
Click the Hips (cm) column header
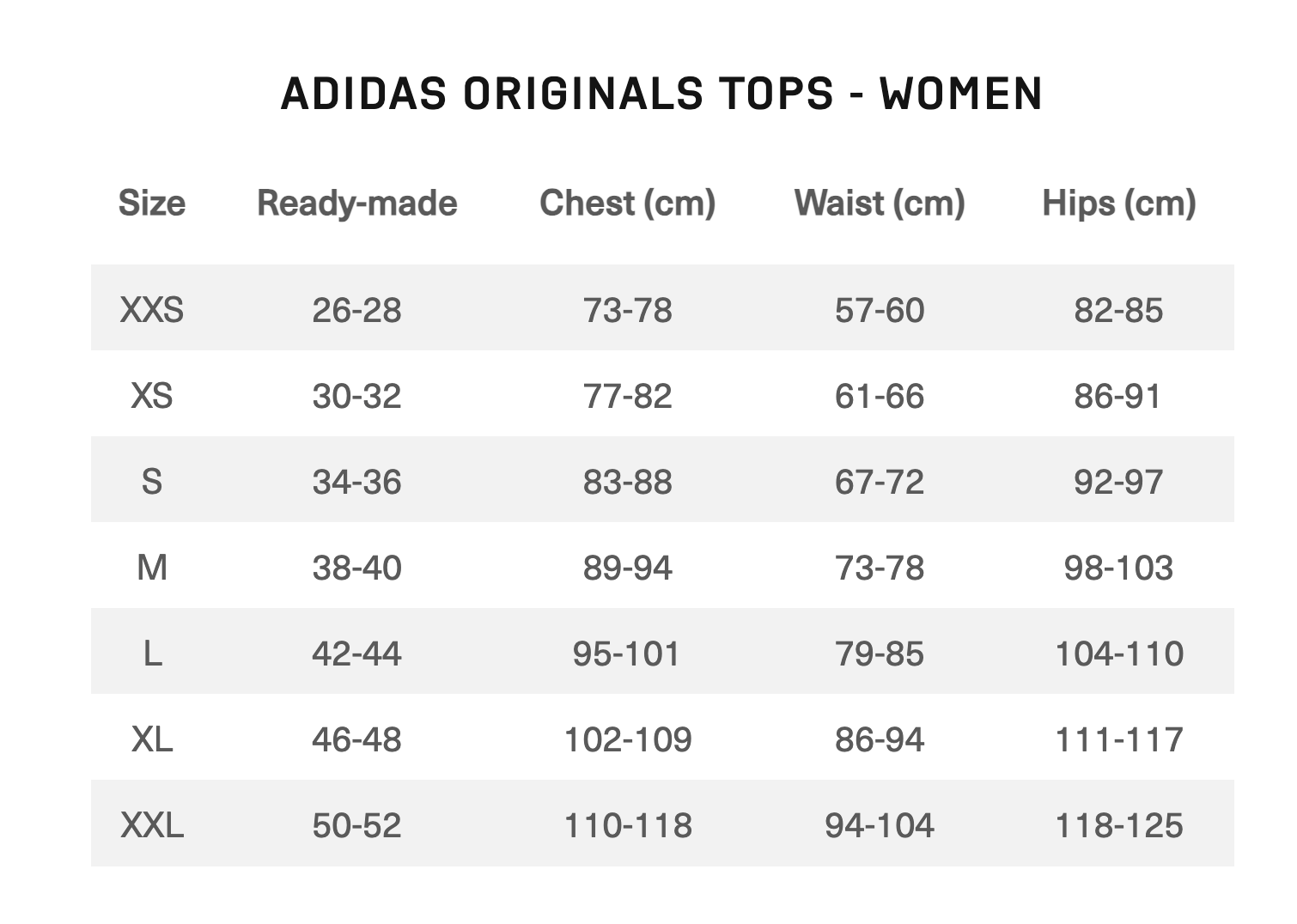1118,204
